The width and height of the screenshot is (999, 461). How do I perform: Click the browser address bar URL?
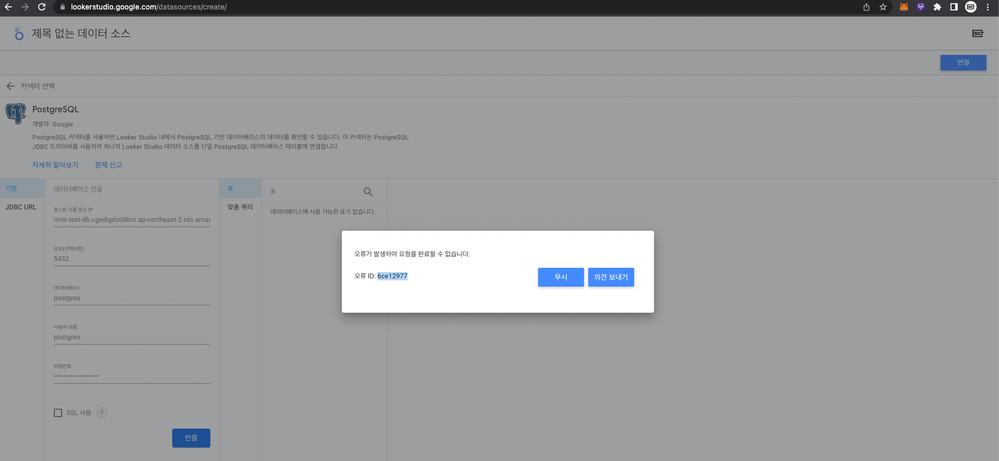[x=148, y=7]
